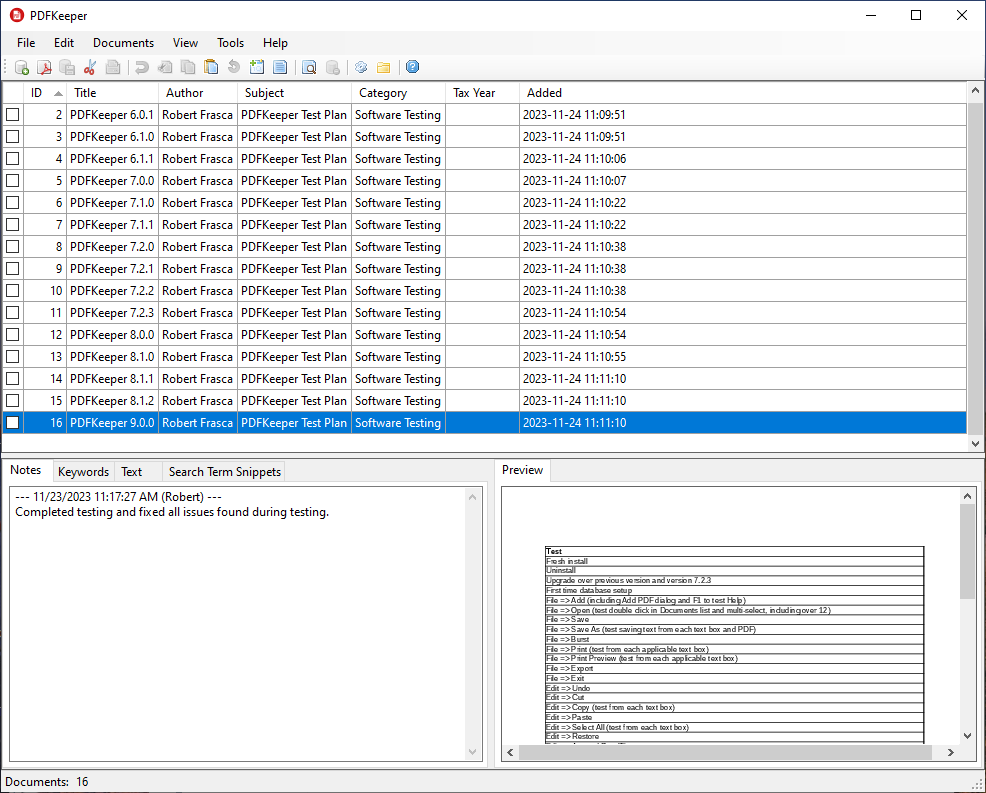Click the document list vertical scrollbar thumb

click(x=975, y=267)
